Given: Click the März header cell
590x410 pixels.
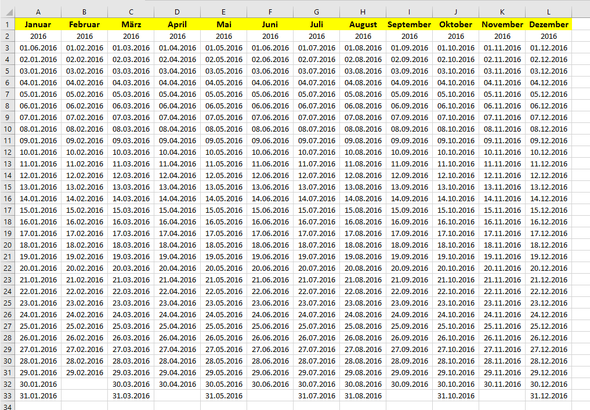Looking at the screenshot, I should (131, 24).
